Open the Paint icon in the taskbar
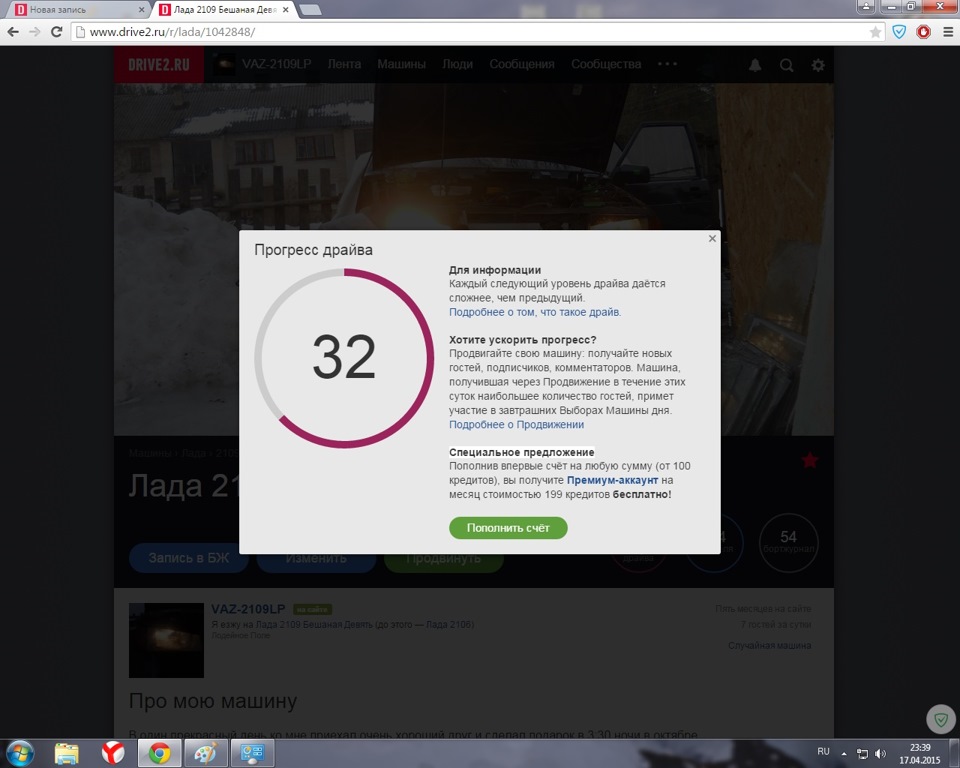 pyautogui.click(x=206, y=753)
